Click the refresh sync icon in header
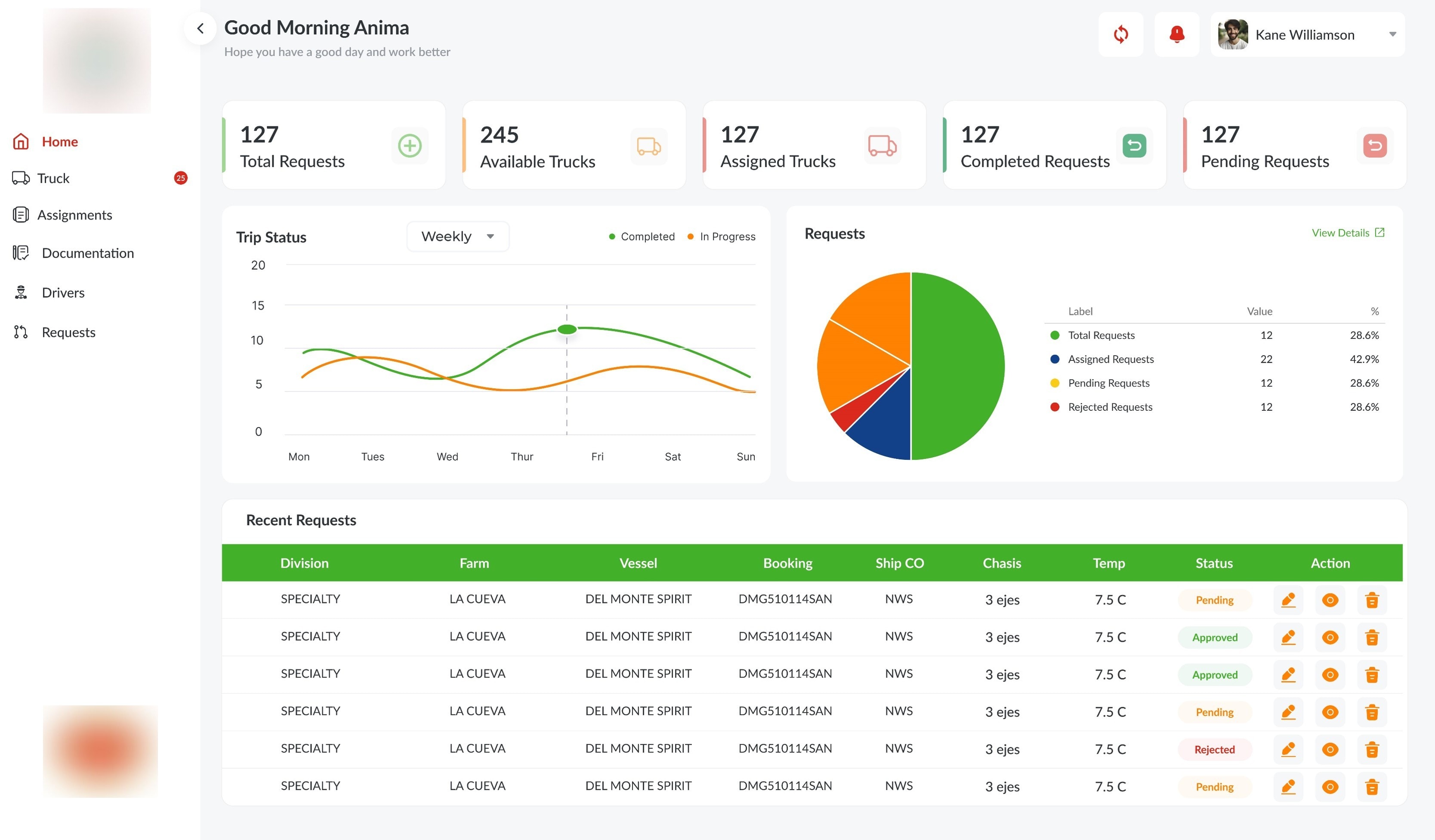1435x840 pixels. (1120, 34)
